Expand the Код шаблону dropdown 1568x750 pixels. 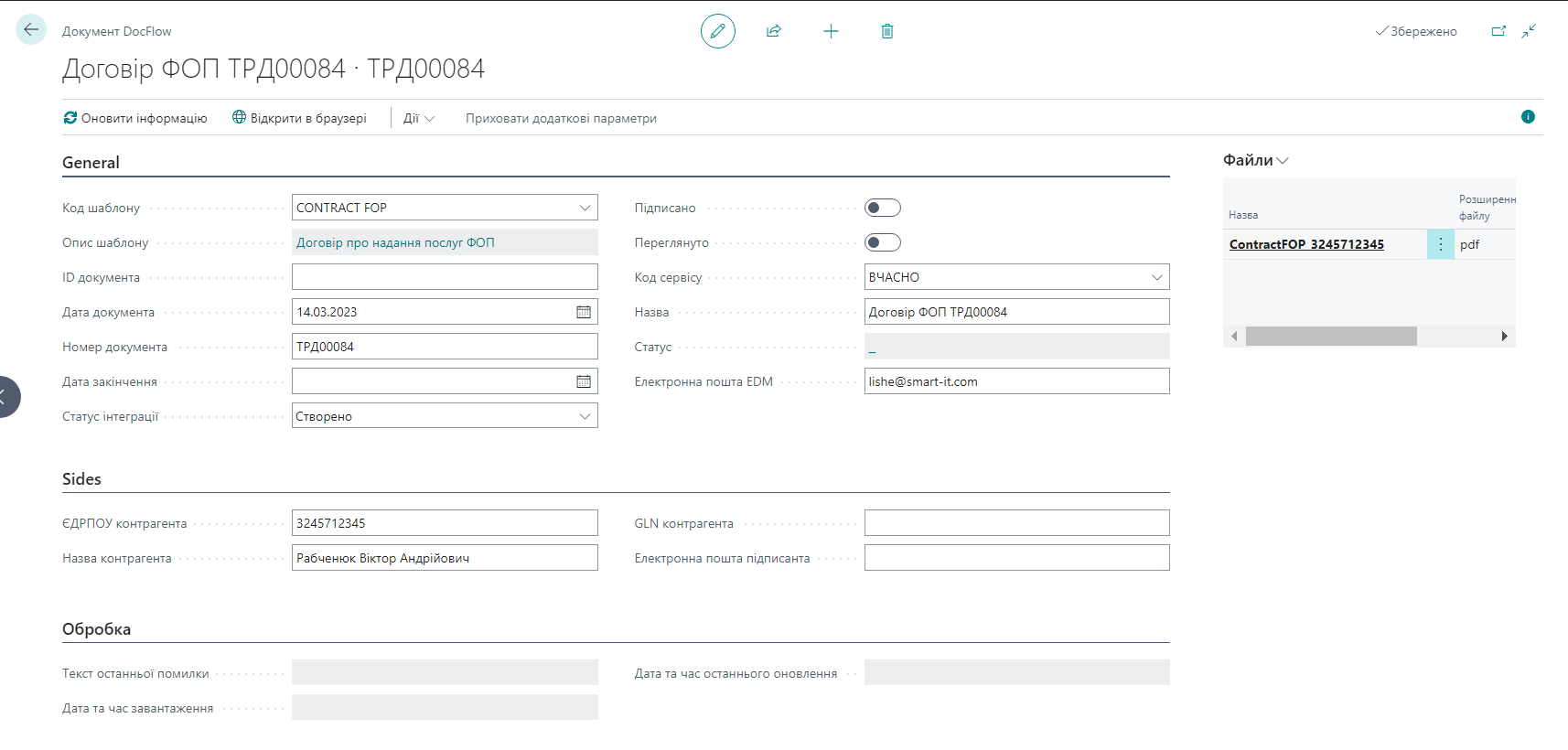[x=585, y=208]
